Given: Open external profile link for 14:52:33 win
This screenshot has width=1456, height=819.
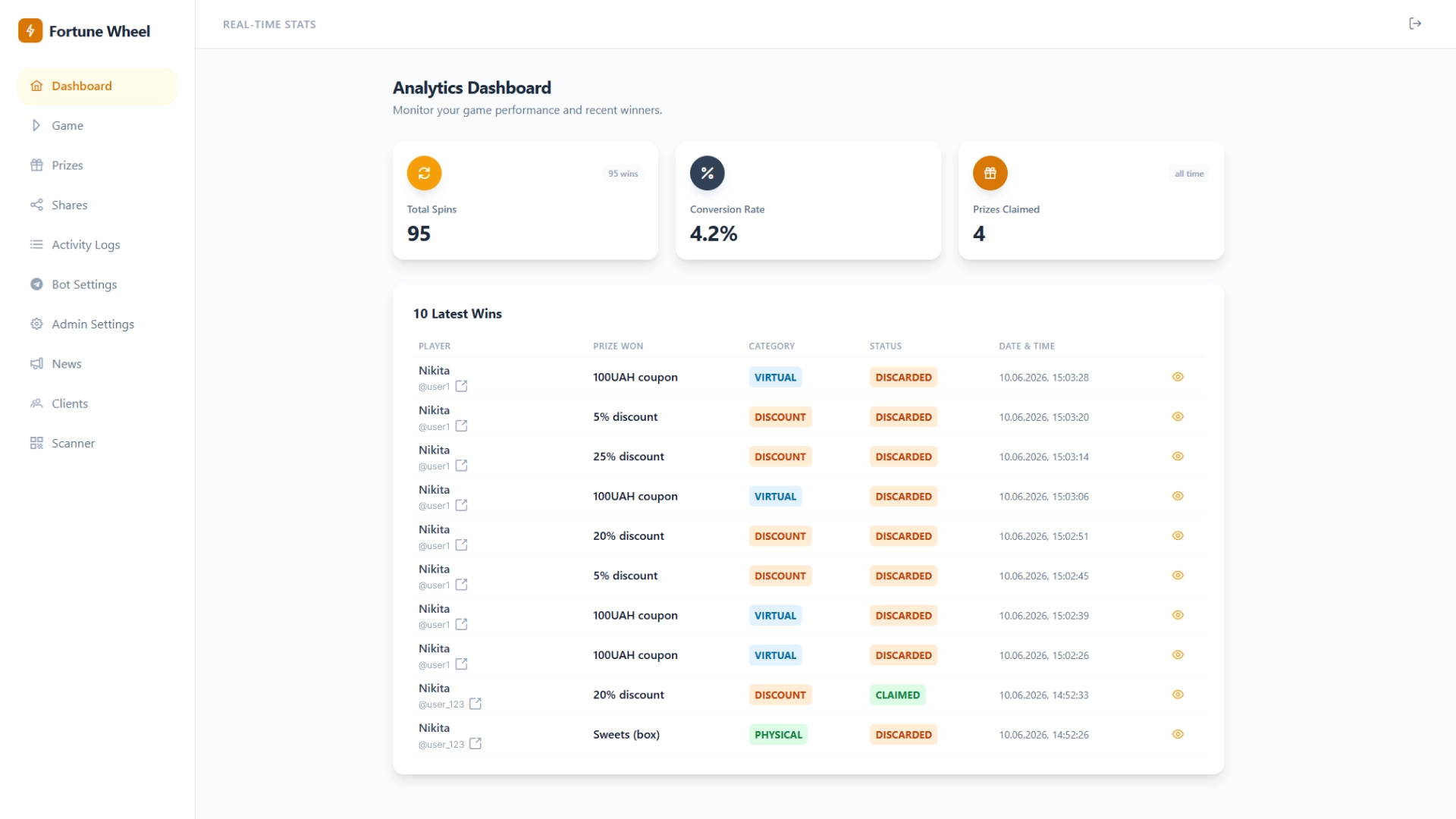Looking at the screenshot, I should [475, 704].
